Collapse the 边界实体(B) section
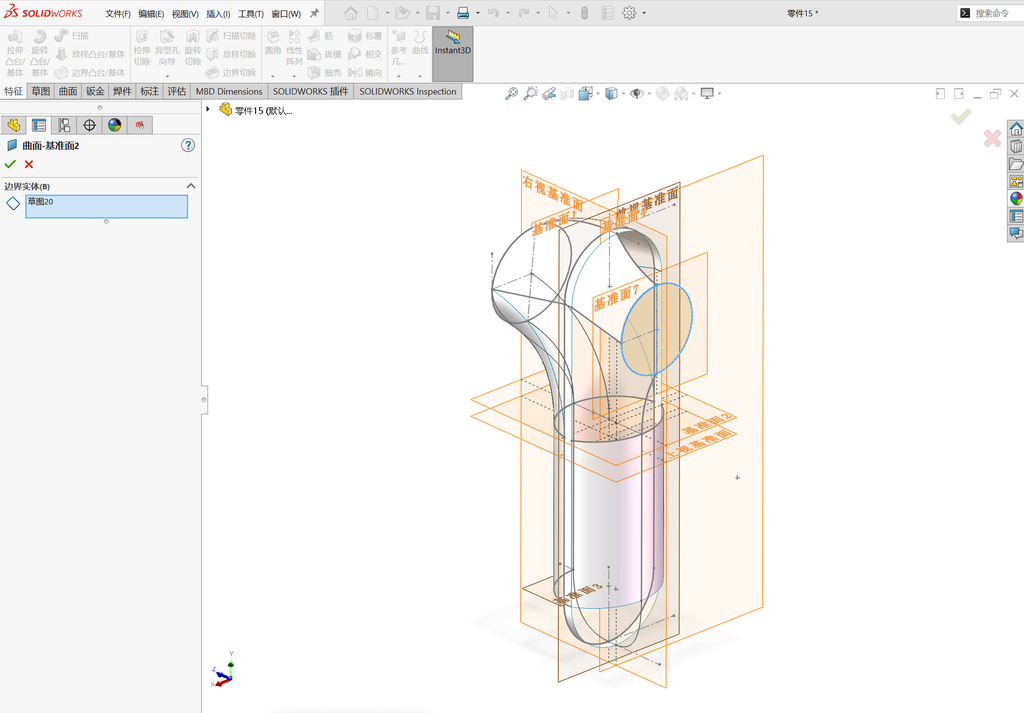Screen dimensions: 1024x713 pos(191,186)
